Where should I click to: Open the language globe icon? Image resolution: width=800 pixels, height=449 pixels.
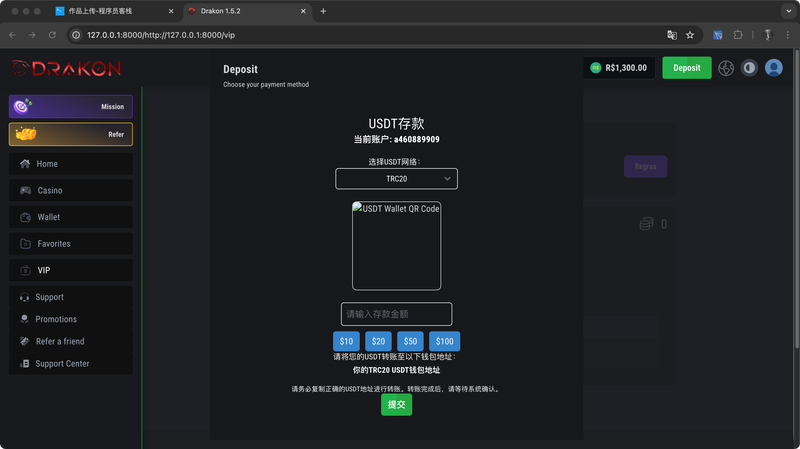pos(726,68)
